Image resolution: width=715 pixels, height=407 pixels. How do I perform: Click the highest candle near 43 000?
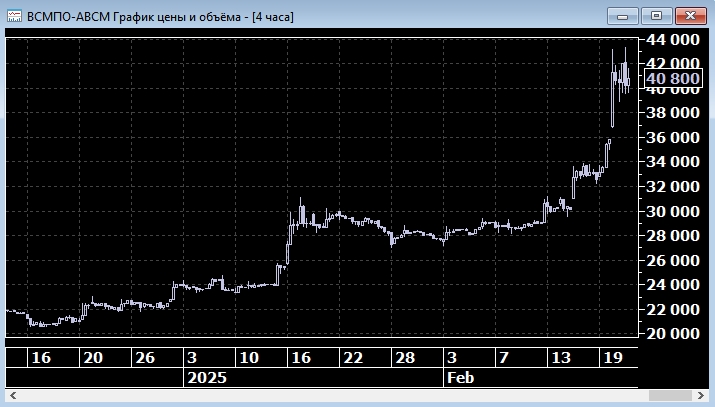(625, 60)
